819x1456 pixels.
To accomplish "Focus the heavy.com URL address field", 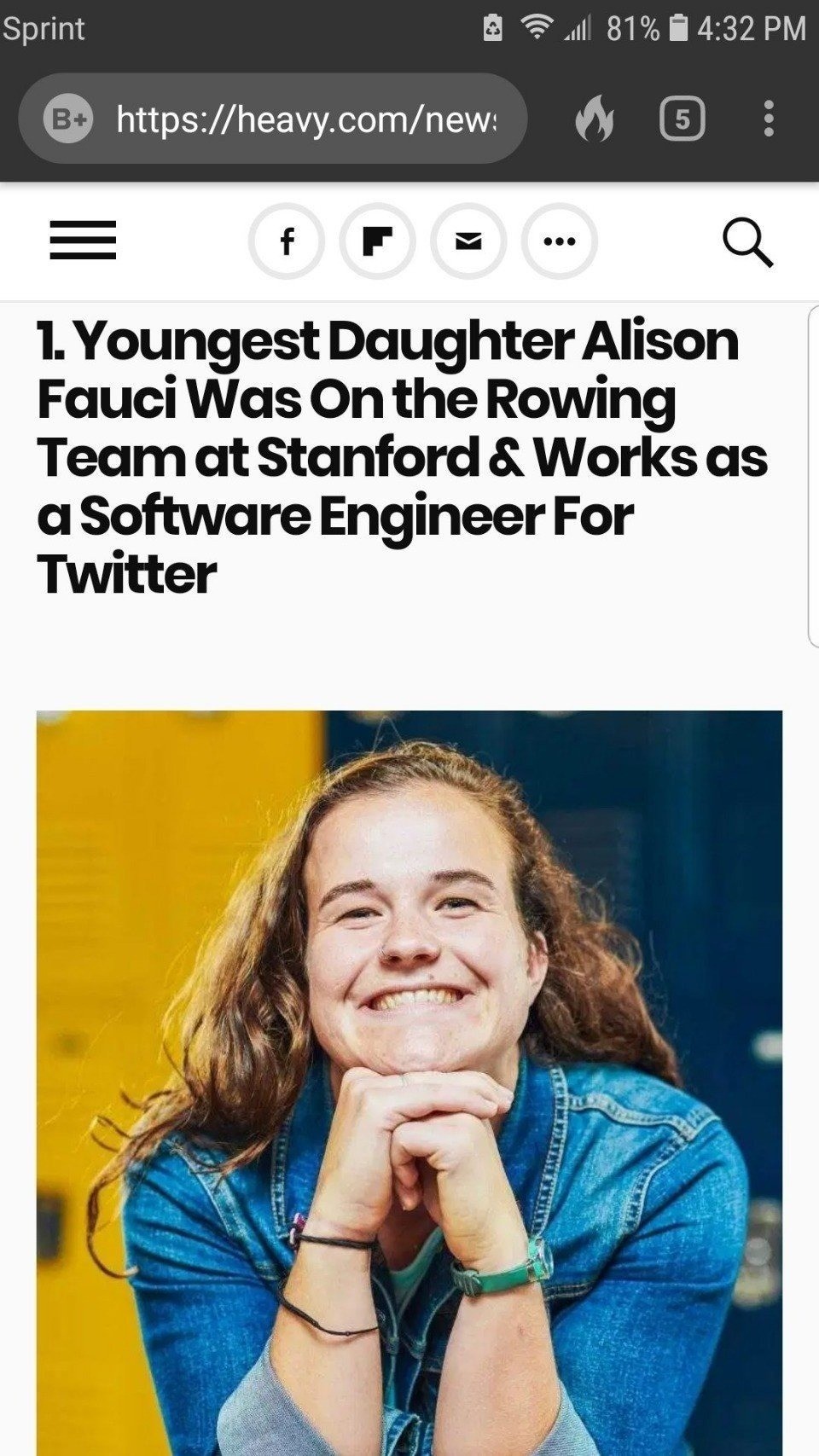I will point(305,119).
